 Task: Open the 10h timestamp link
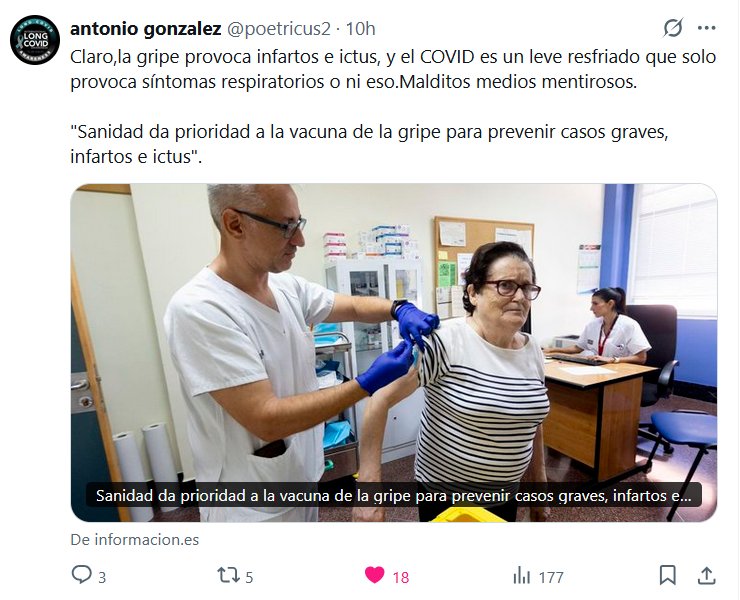[361, 29]
